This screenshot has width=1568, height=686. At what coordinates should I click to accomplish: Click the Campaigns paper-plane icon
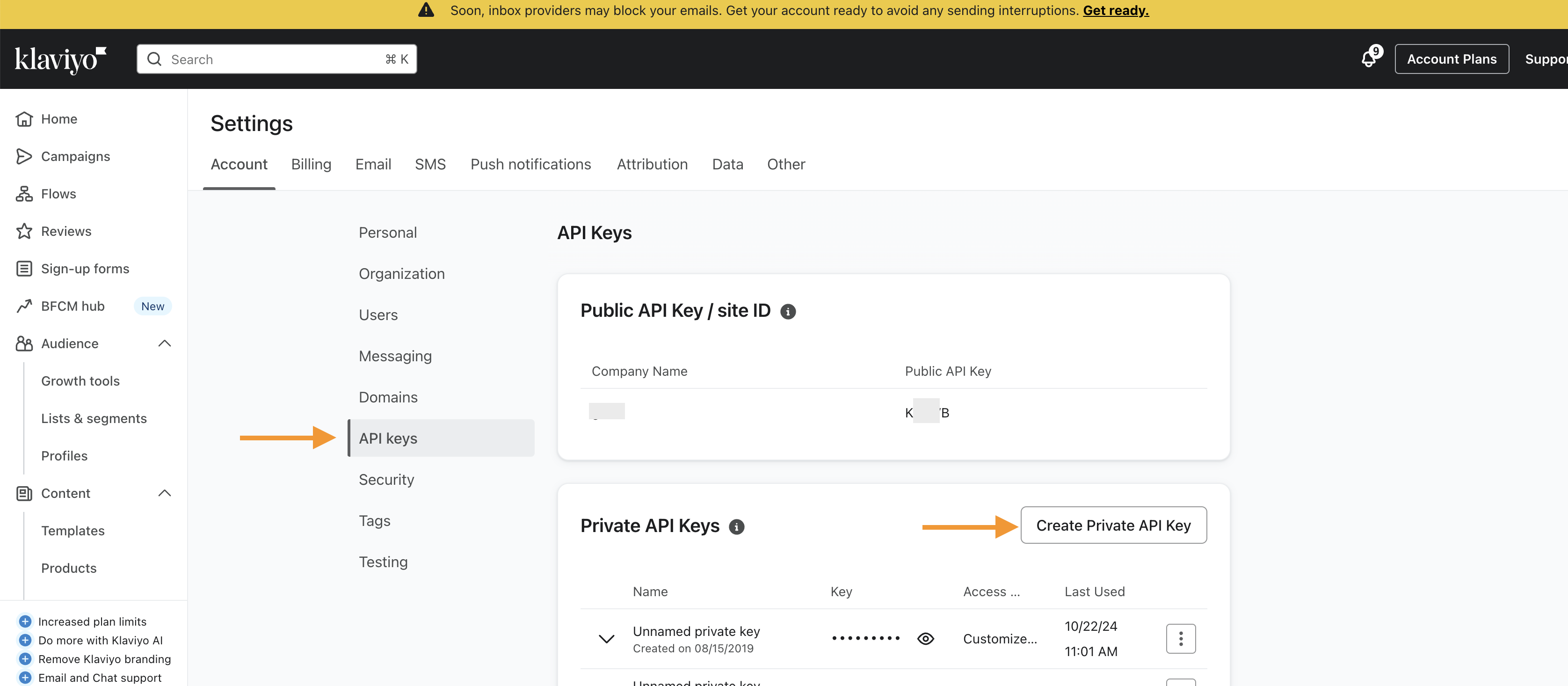24,156
